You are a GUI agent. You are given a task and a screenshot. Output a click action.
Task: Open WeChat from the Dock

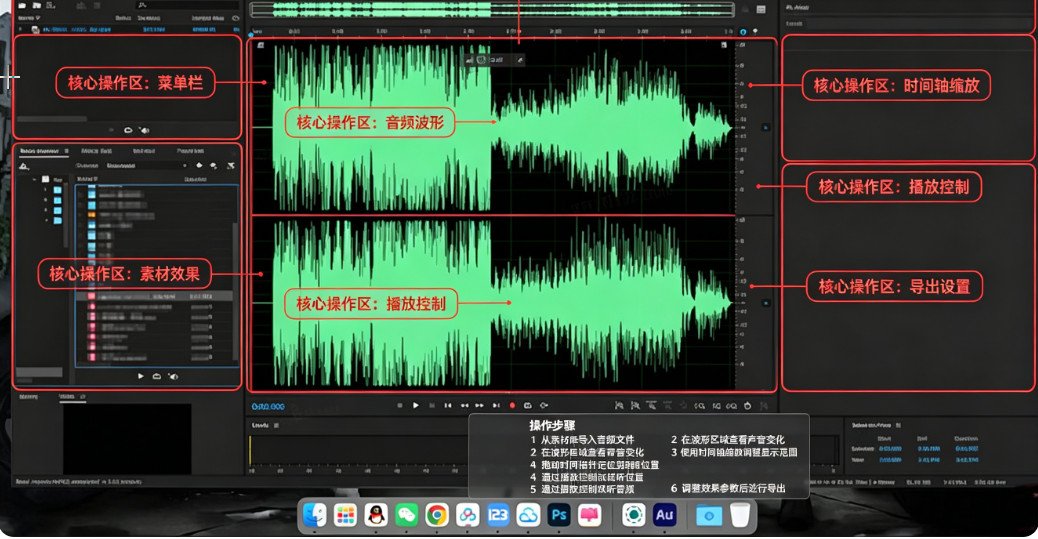coord(406,514)
